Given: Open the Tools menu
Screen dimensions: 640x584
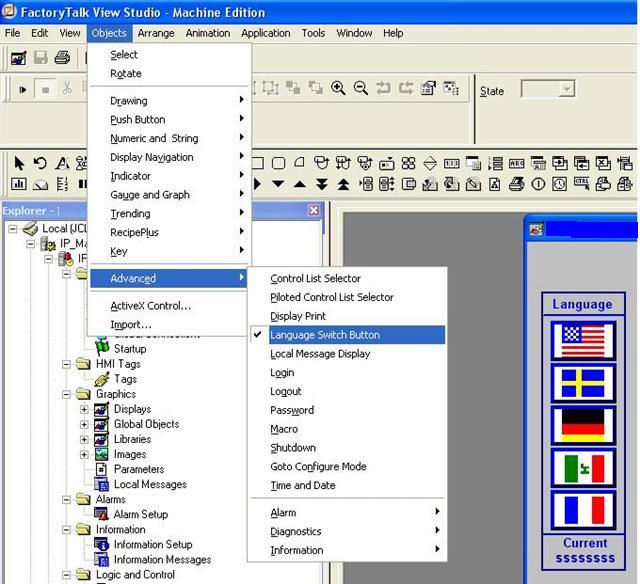Looking at the screenshot, I should pyautogui.click(x=313, y=33).
